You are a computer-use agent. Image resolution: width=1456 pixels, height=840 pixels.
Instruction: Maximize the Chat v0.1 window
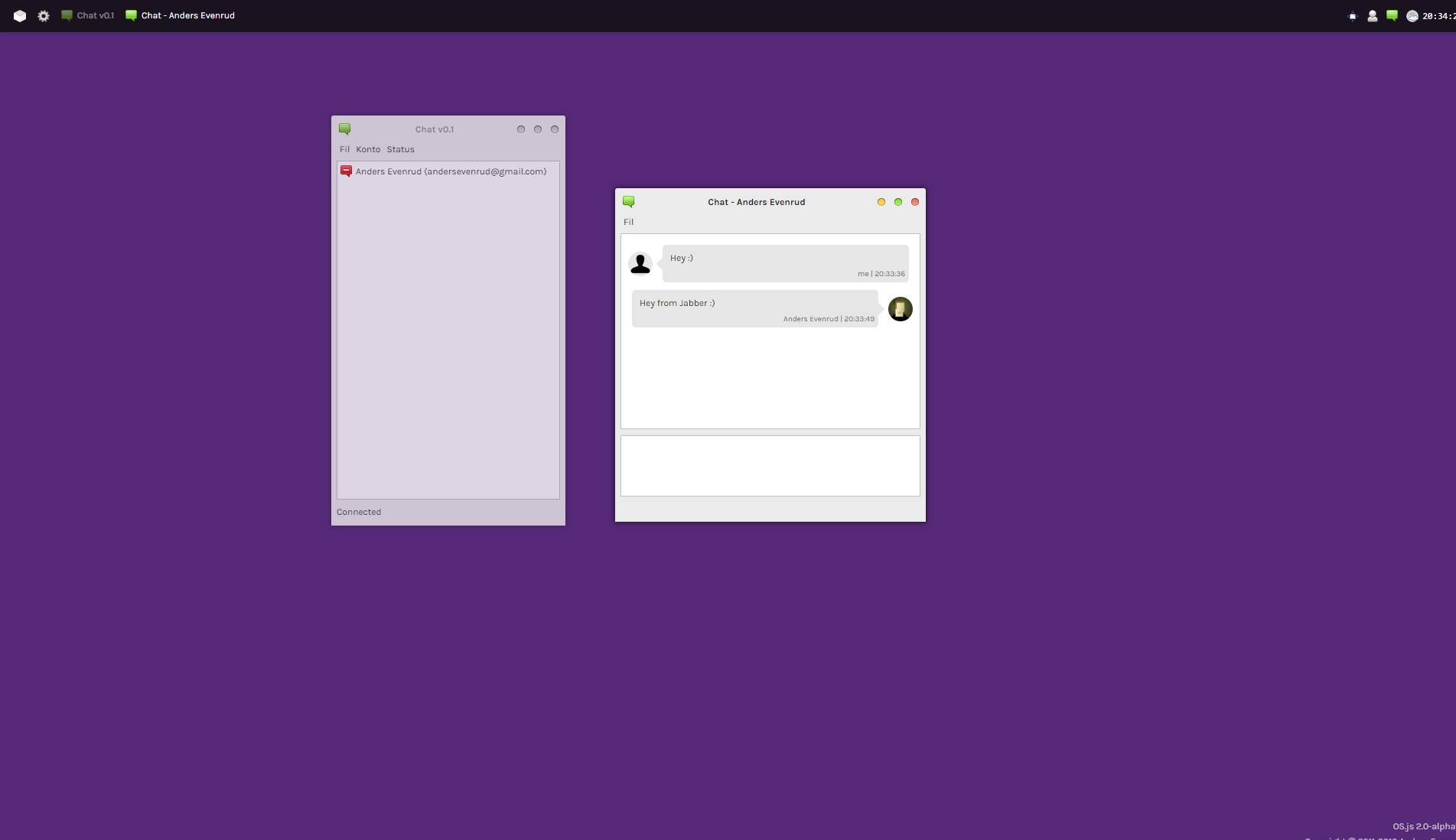(x=538, y=129)
